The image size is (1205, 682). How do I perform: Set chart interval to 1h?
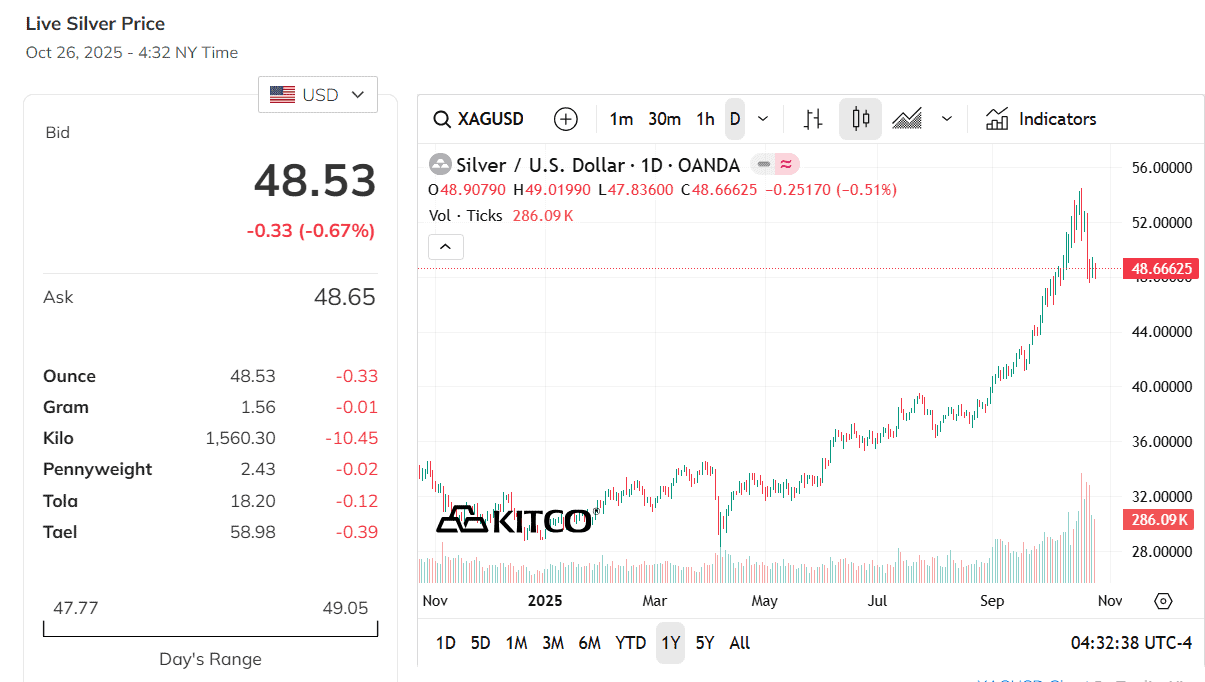click(x=706, y=119)
